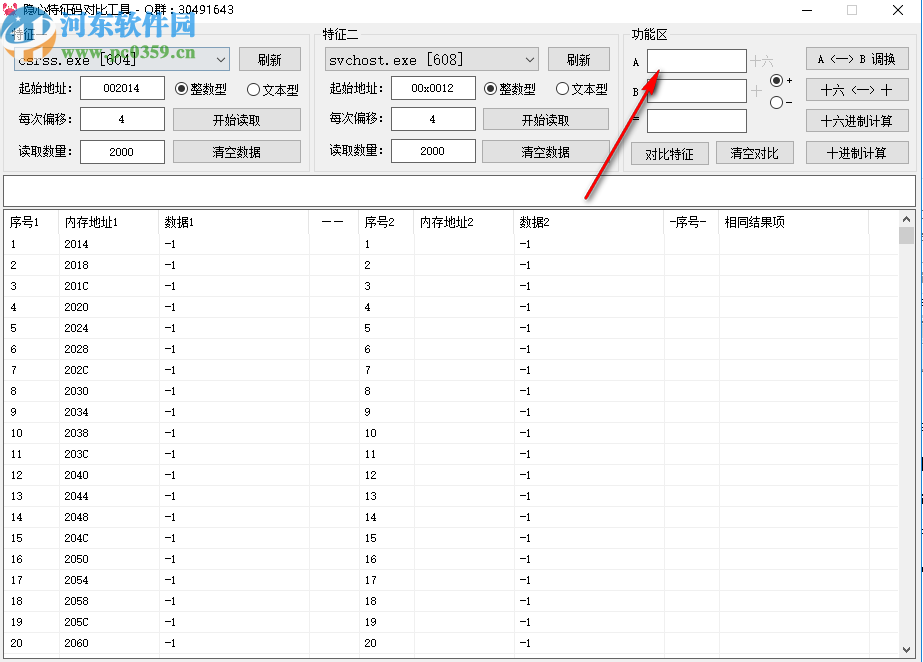Click the 十进制计算 decimal calculate button
Screen dimensions: 923x662
tap(857, 152)
